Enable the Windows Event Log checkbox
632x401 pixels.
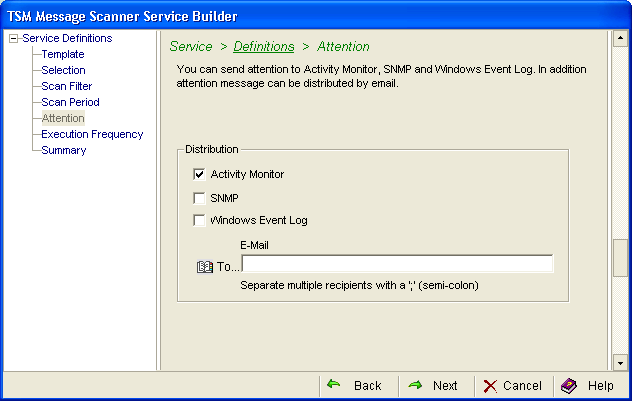(x=199, y=220)
